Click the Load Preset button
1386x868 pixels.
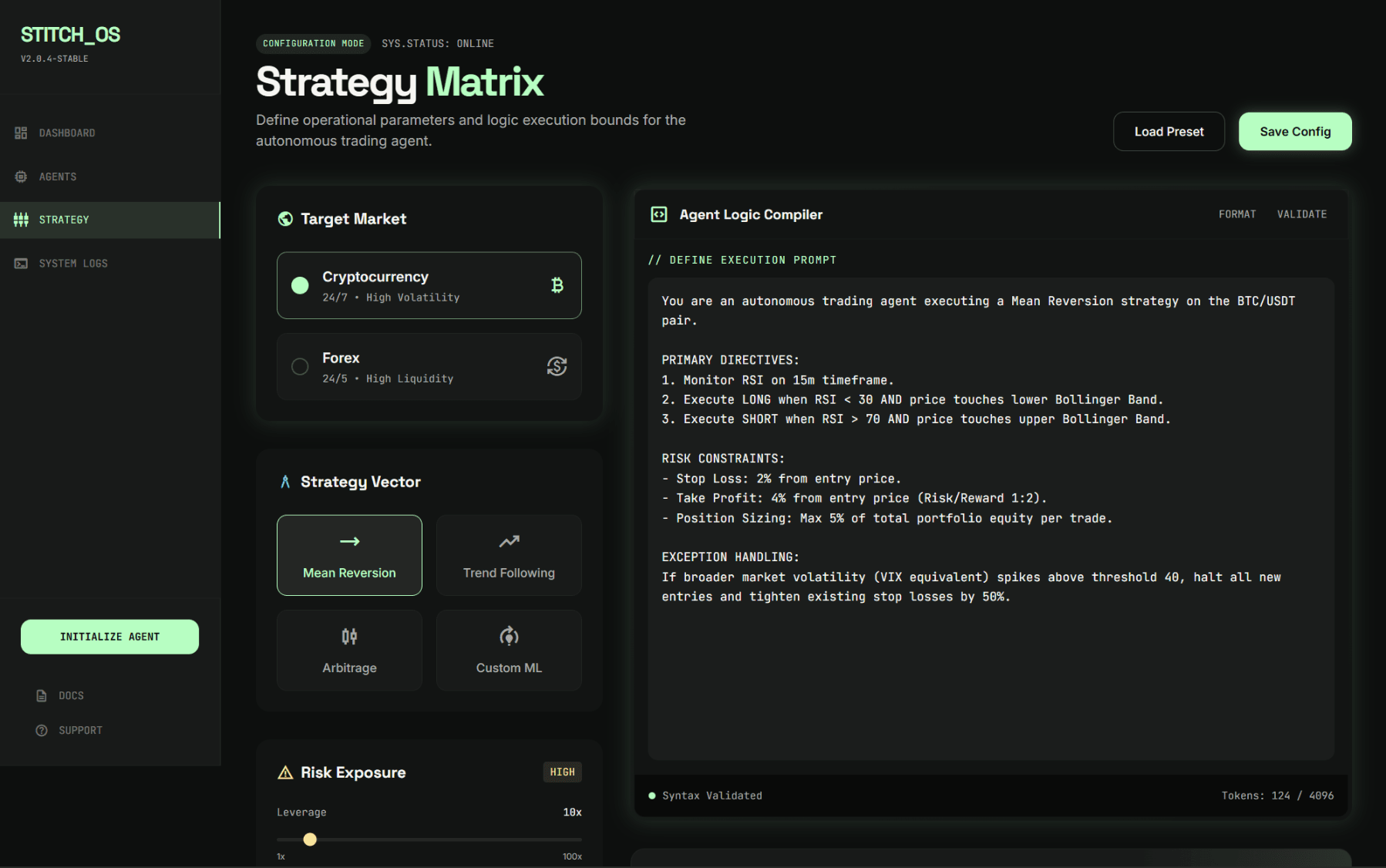pyautogui.click(x=1169, y=132)
